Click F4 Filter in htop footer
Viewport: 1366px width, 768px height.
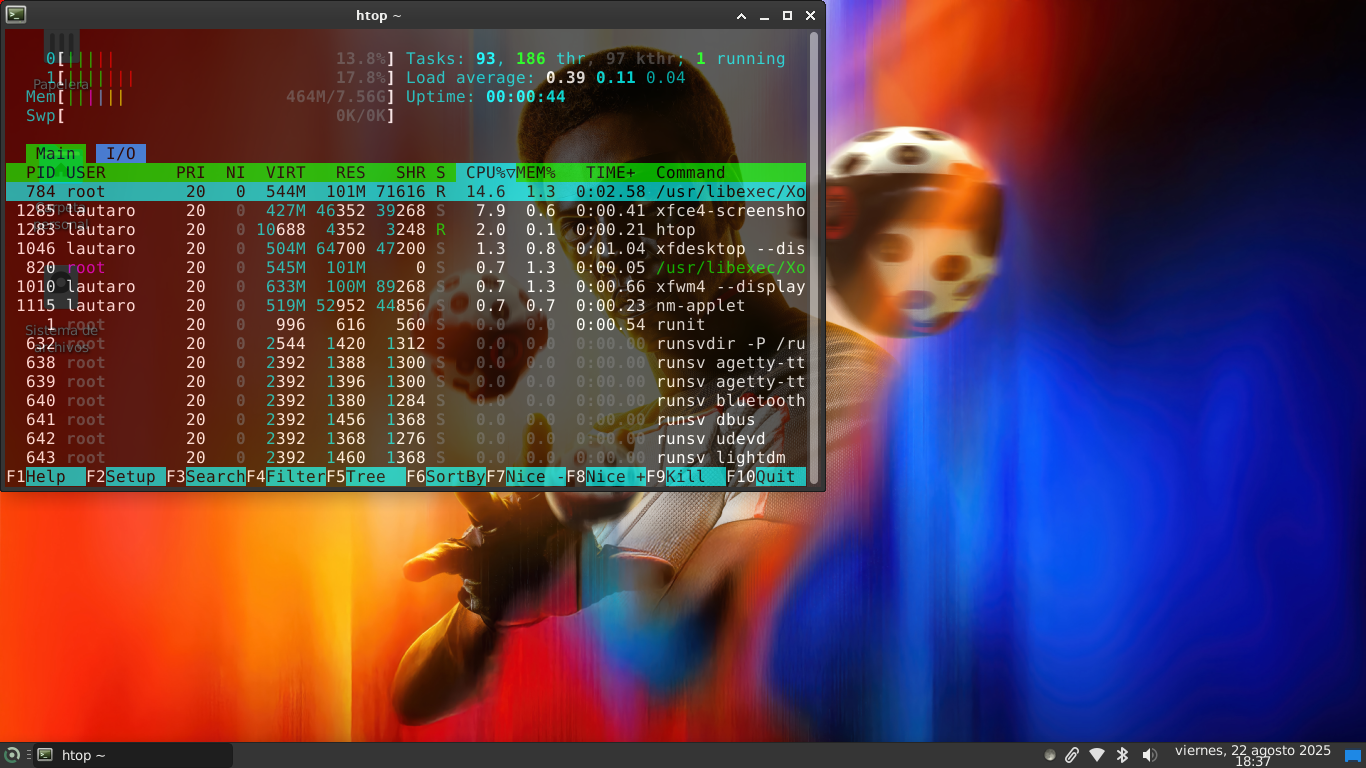286,477
